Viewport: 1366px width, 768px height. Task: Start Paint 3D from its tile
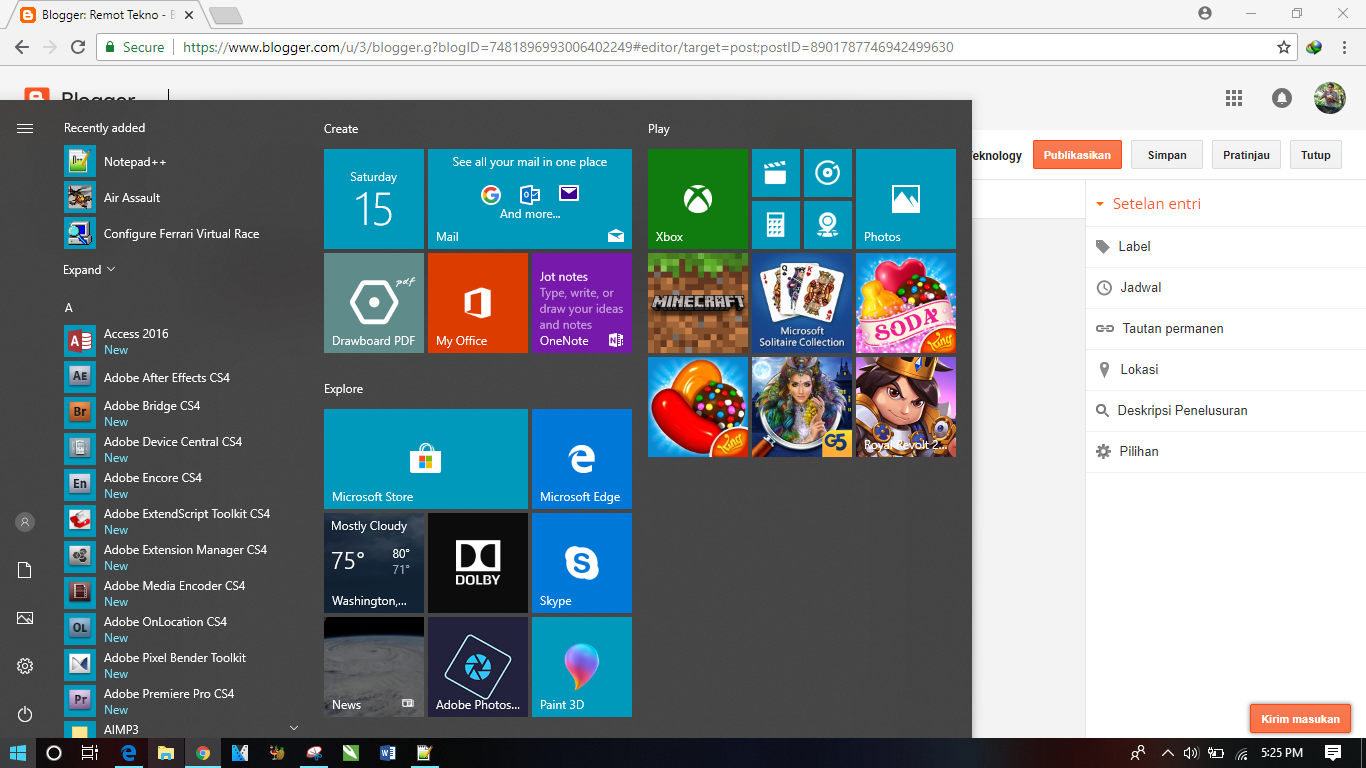tap(581, 667)
